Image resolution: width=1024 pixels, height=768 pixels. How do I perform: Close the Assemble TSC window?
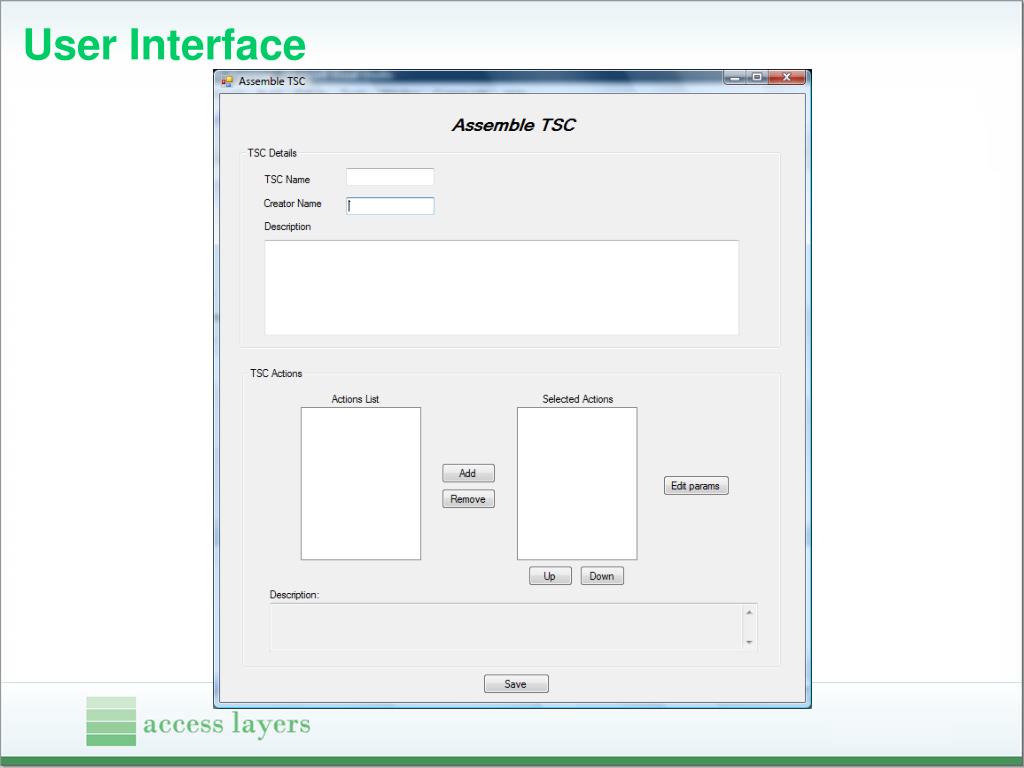(787, 77)
